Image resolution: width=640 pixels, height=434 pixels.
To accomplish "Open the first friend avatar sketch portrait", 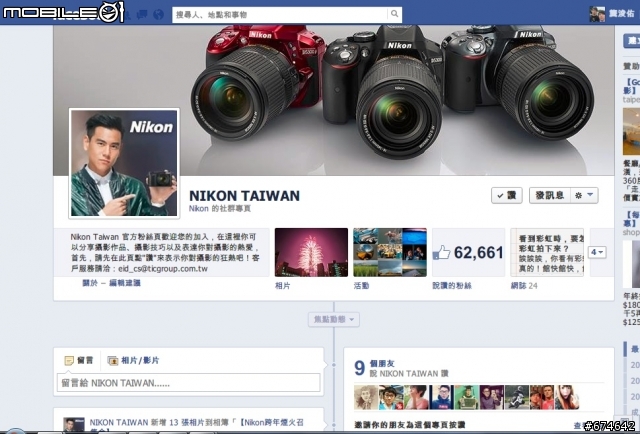I will (366, 397).
